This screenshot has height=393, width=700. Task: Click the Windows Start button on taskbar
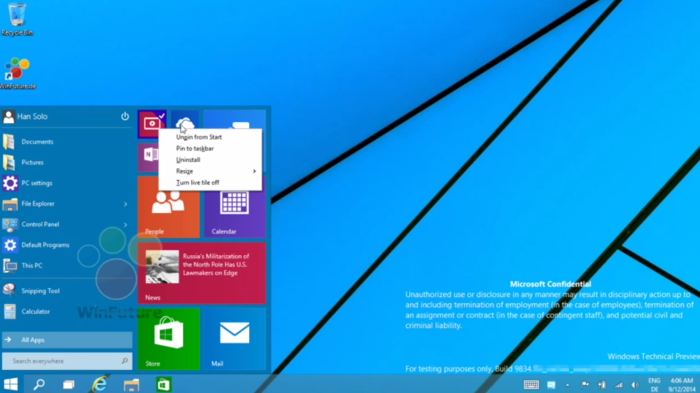point(10,385)
